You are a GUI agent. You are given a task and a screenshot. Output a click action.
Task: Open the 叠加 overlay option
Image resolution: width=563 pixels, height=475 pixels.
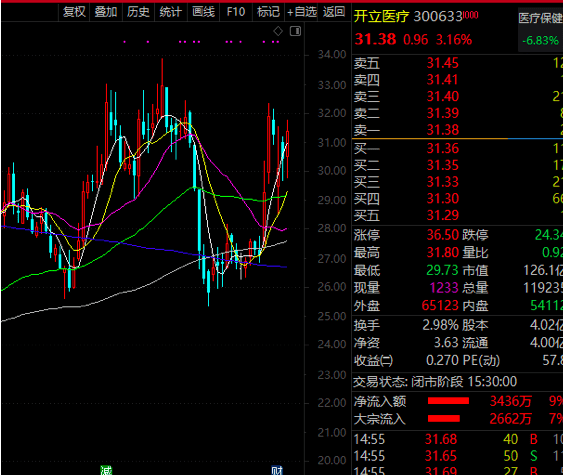(x=106, y=12)
